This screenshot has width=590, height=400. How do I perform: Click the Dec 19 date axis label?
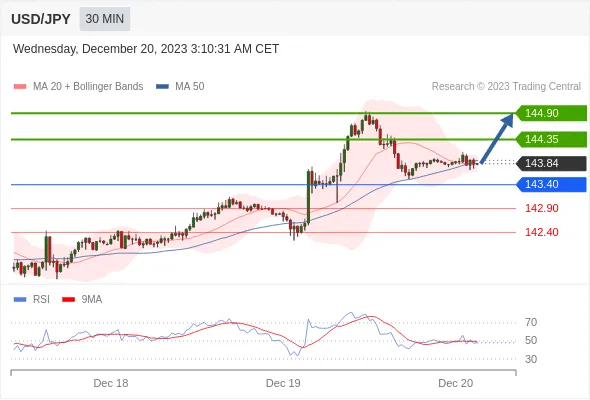click(283, 383)
